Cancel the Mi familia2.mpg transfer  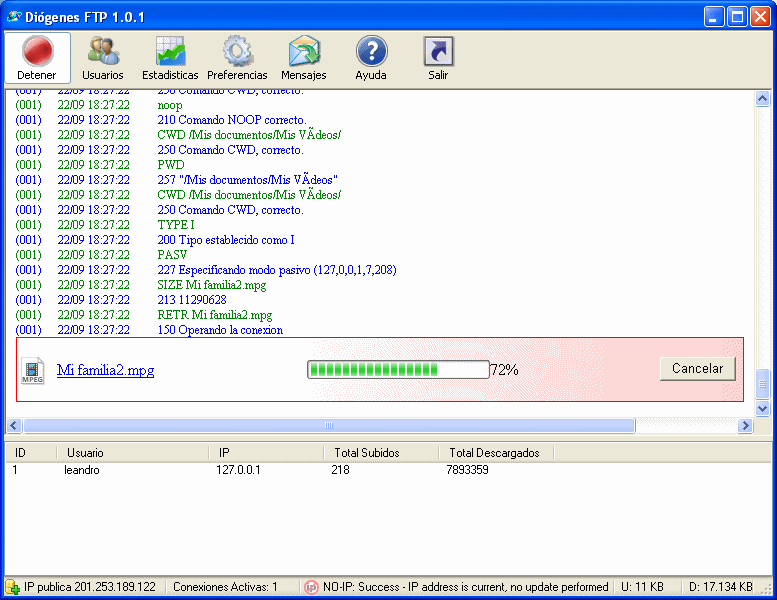(697, 369)
